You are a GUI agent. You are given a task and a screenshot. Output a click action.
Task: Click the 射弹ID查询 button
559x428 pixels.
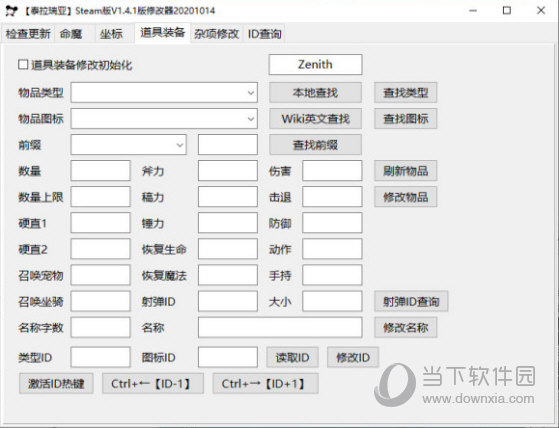click(x=411, y=301)
